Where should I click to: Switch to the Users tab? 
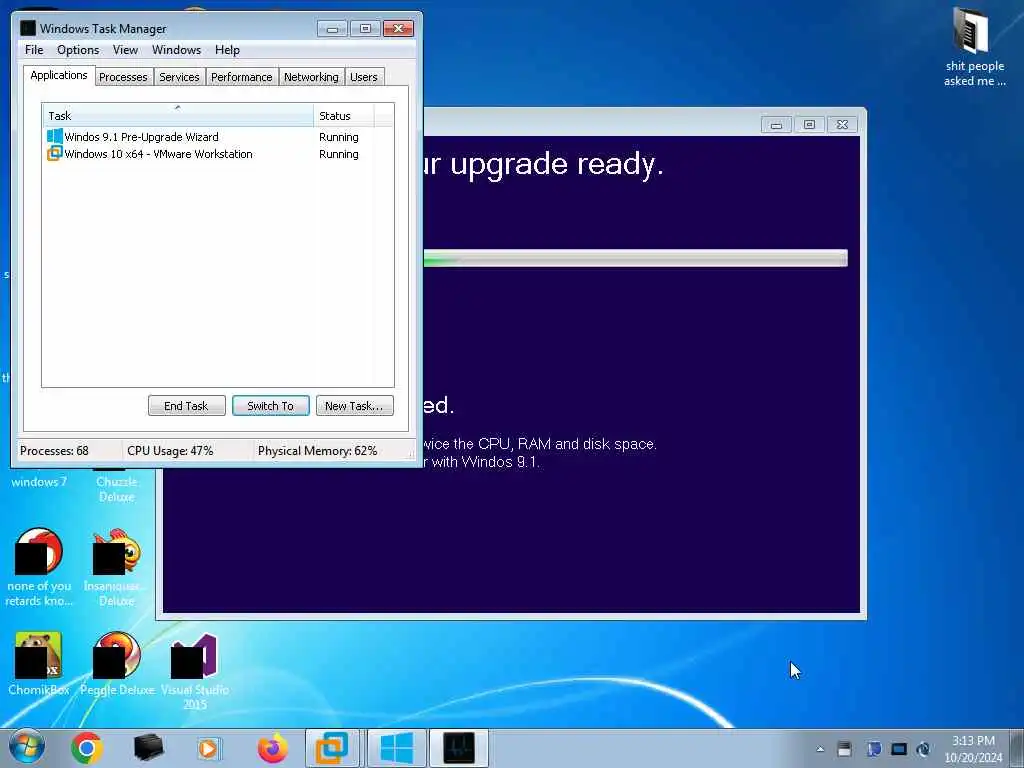(364, 77)
